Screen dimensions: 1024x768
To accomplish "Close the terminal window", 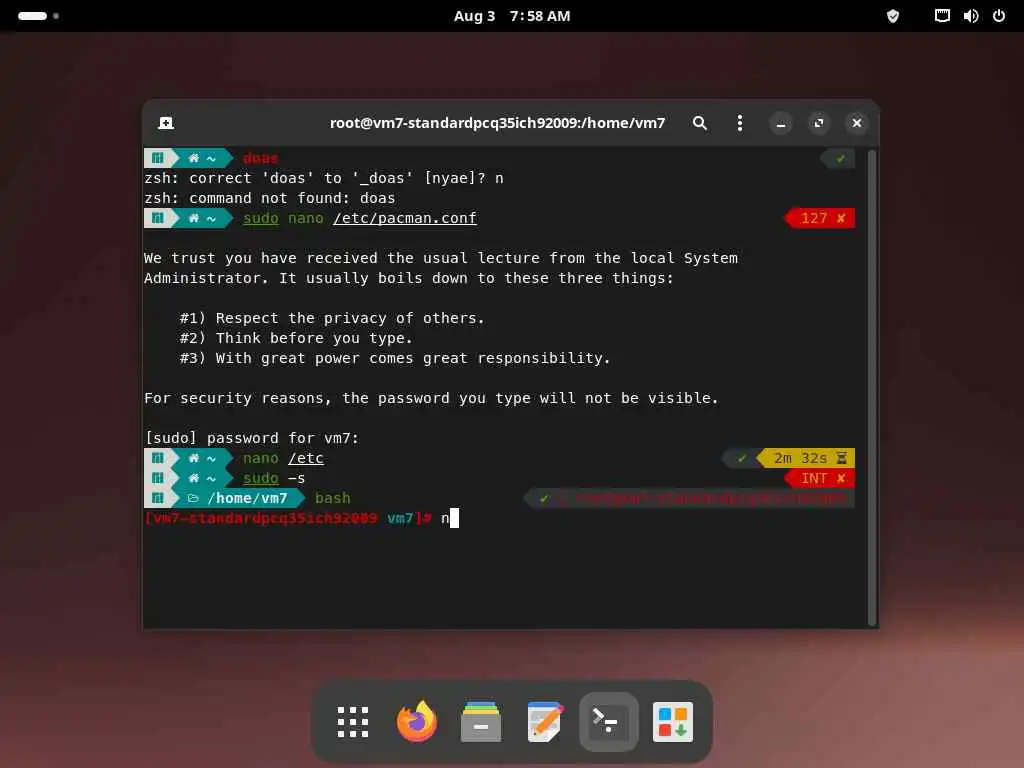I will (x=857, y=123).
